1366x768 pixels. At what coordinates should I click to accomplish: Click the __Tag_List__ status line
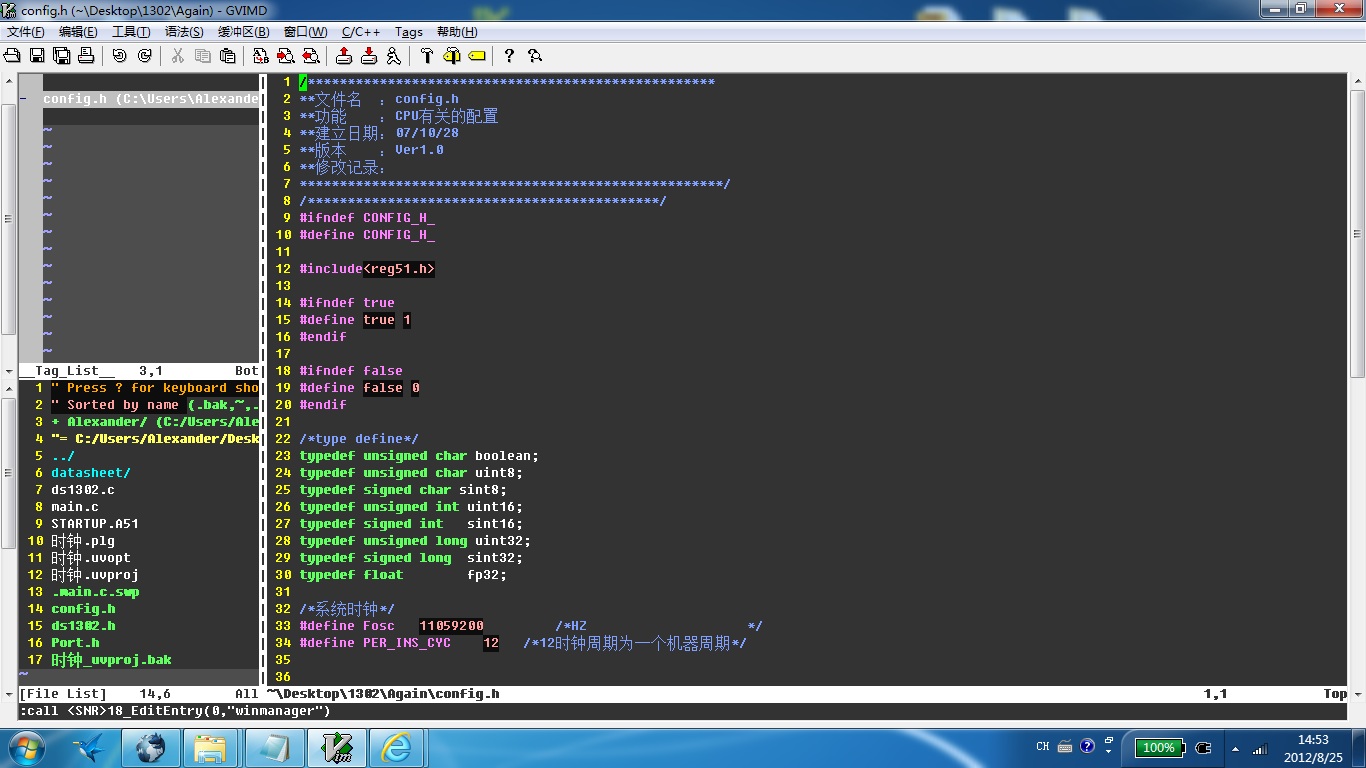tap(138, 371)
